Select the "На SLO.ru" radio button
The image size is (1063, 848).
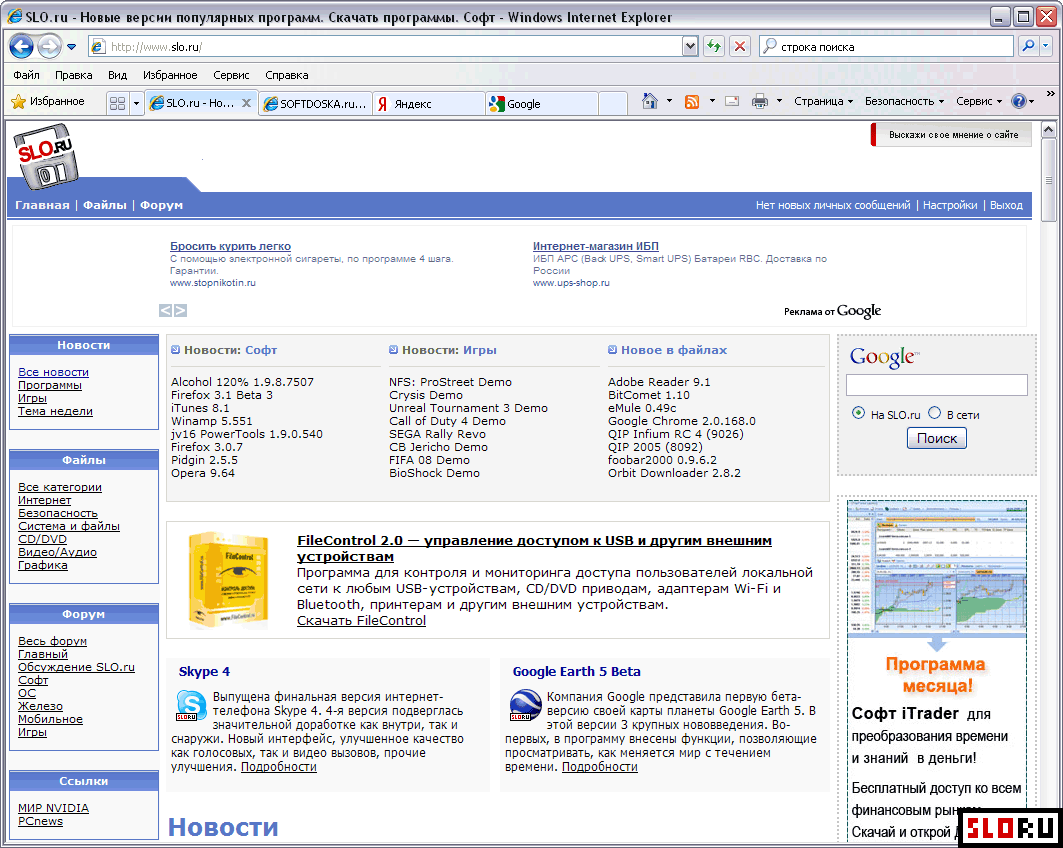coord(858,413)
